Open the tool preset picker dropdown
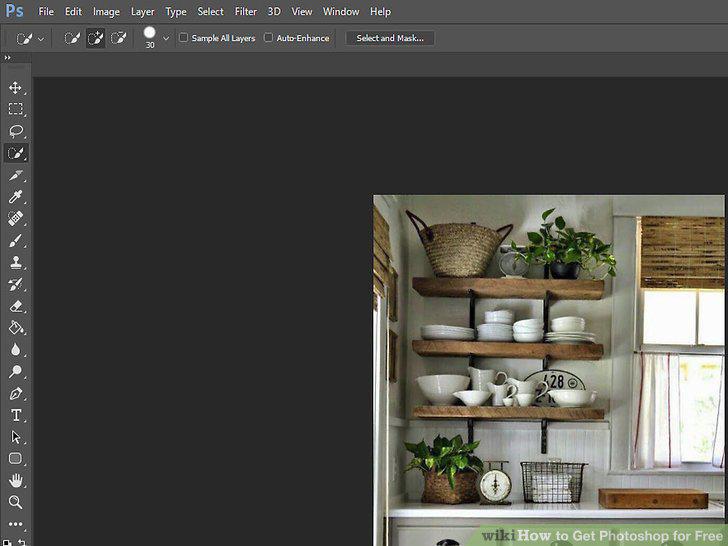This screenshot has height=546, width=728. (x=30, y=39)
